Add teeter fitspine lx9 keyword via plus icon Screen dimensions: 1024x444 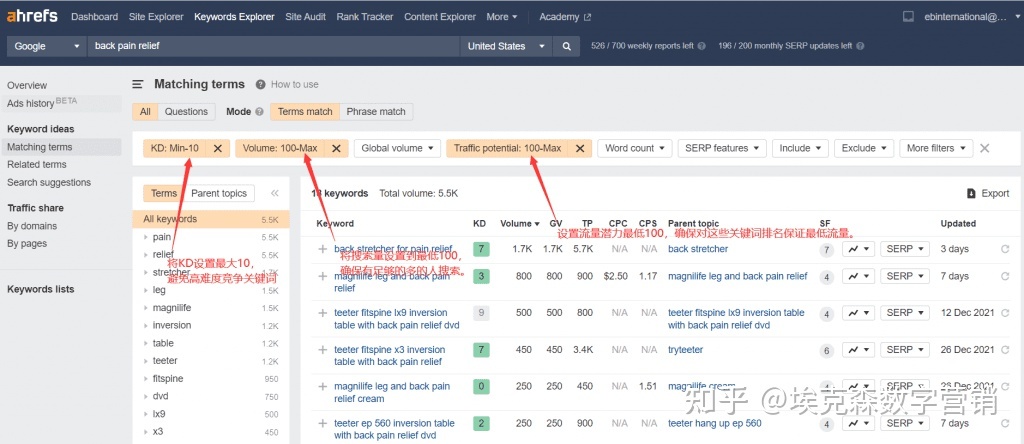[x=322, y=313]
